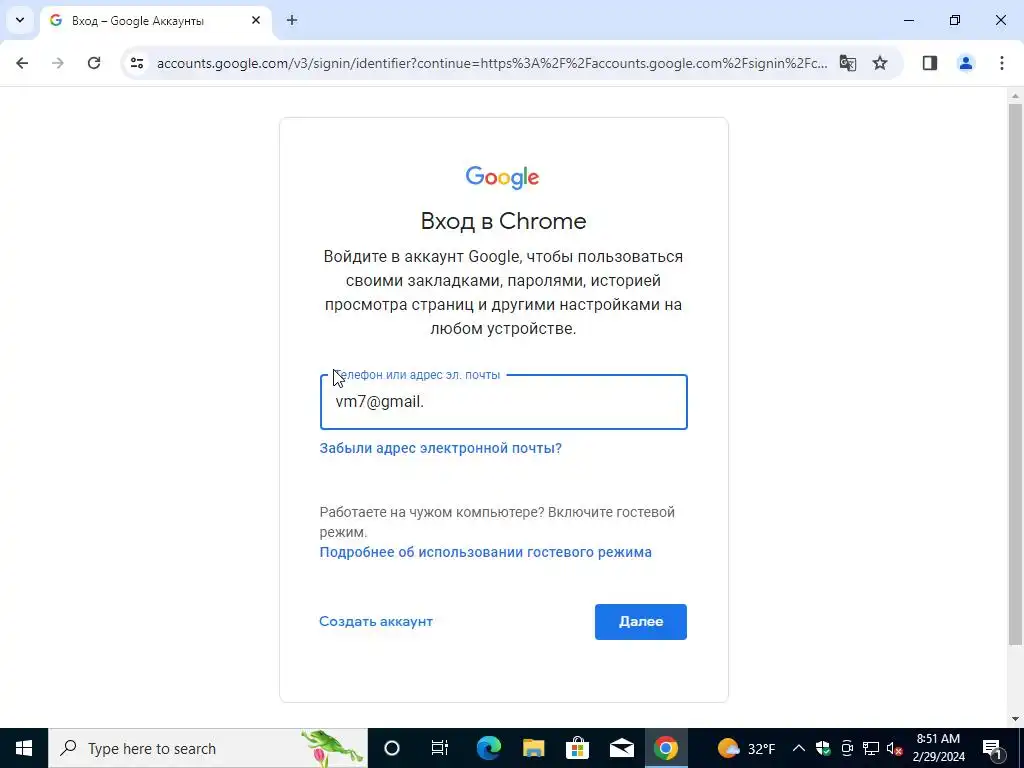Show hidden system tray icons chevron
Image resolution: width=1024 pixels, height=768 pixels.
tap(798, 748)
